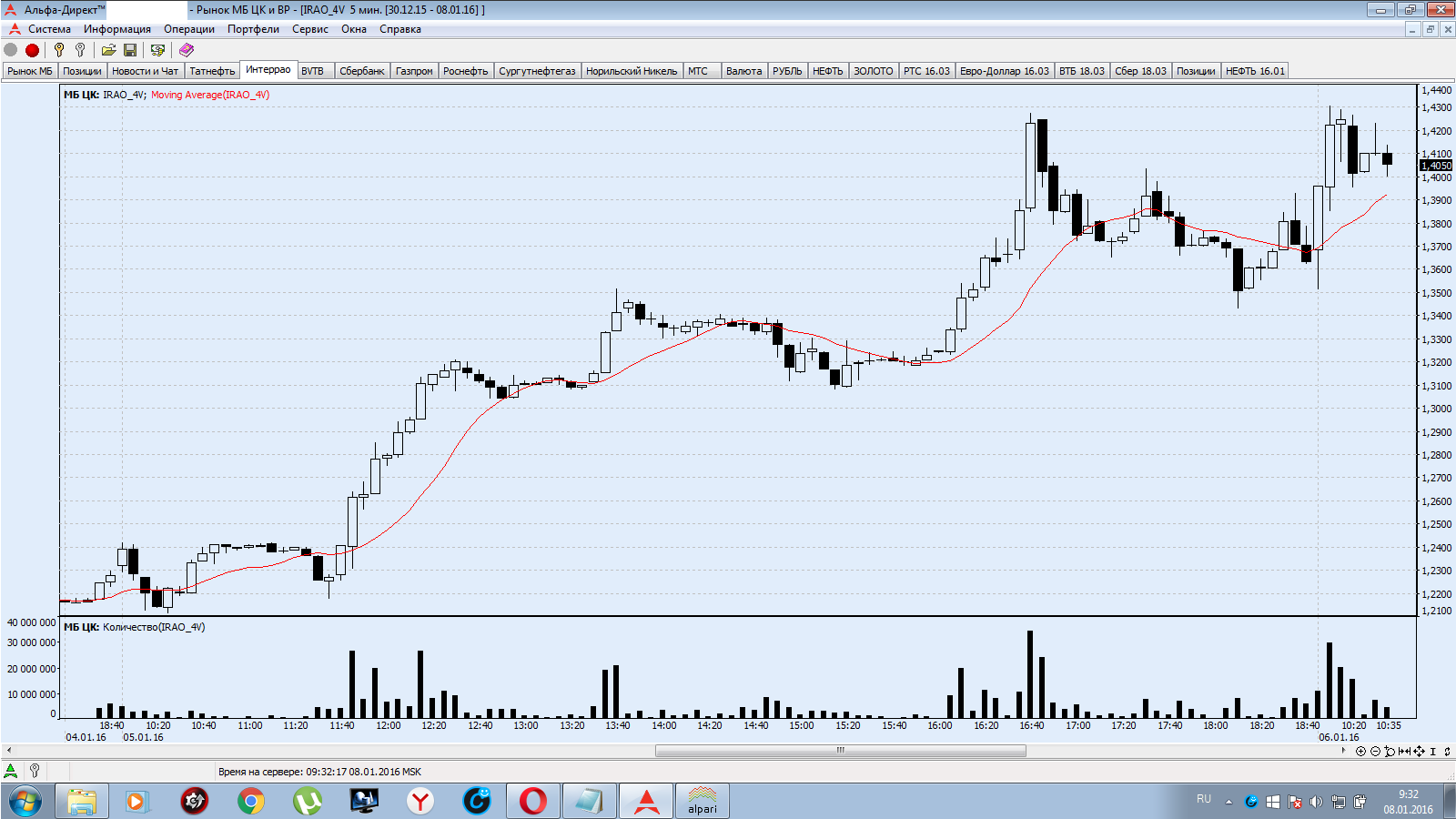Click the Moving Average(IRAO_4V) legend label
Viewport: 1456px width, 819px height.
tap(210, 95)
